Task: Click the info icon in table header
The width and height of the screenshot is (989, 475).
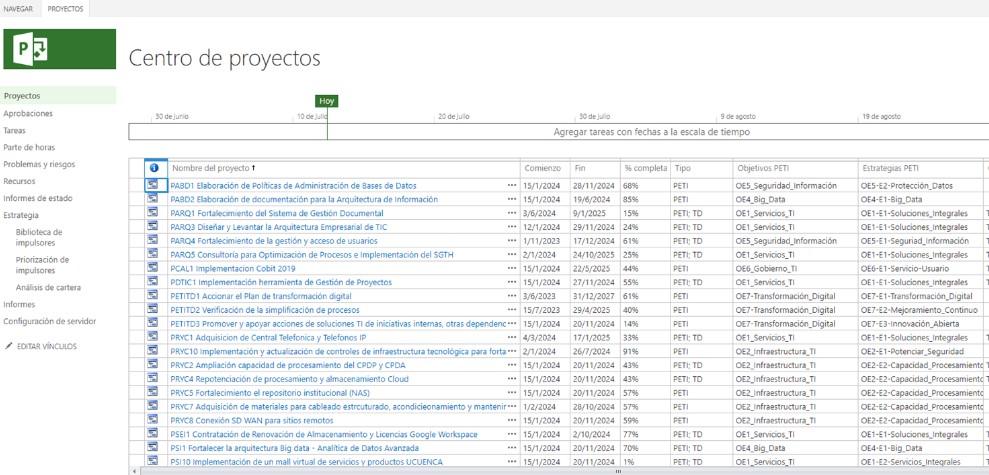Action: tap(154, 168)
